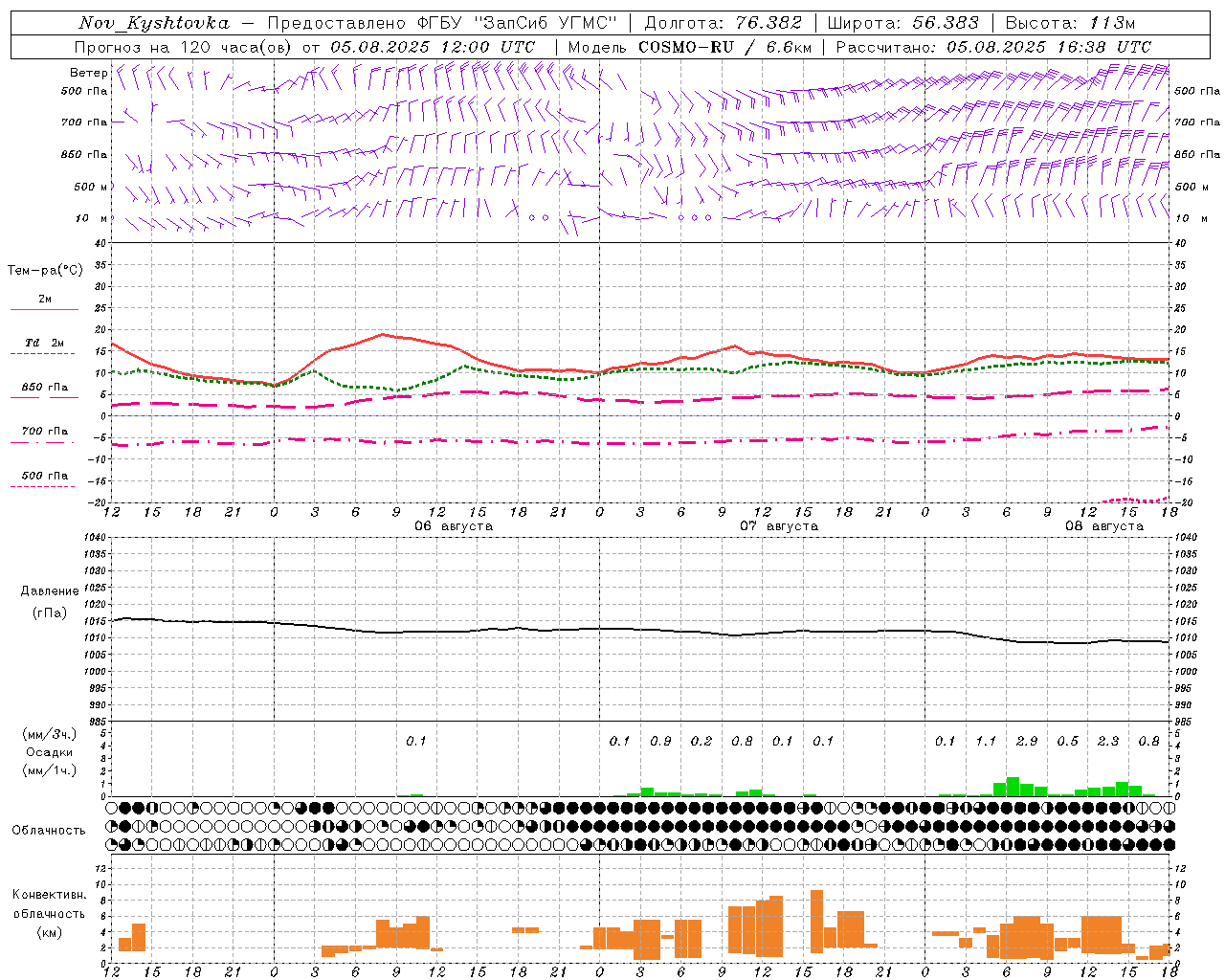Click the 1.1 precipitation amount value
Viewport: 1225px width, 980px height.
click(986, 741)
